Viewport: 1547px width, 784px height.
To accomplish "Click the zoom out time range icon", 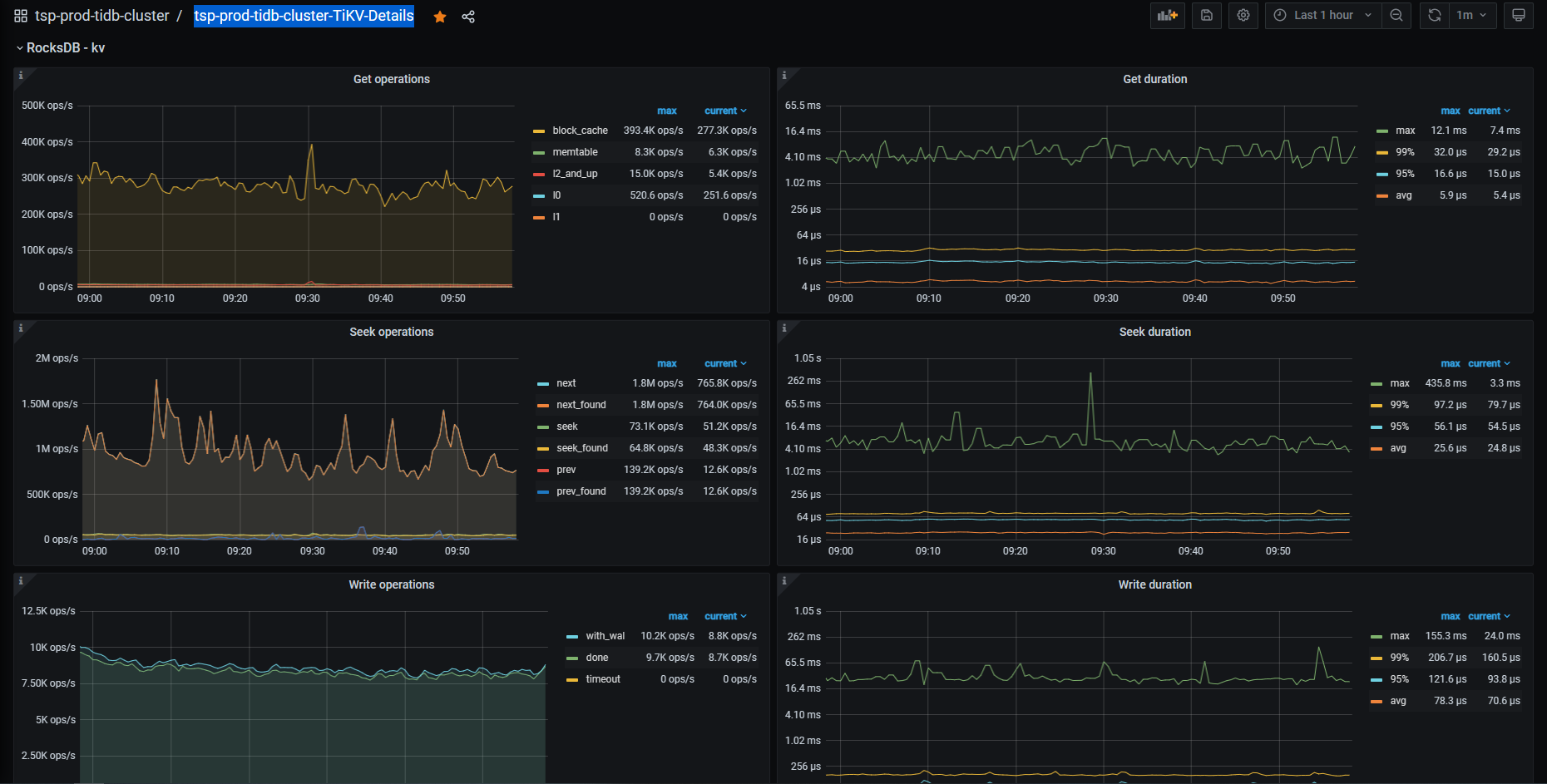I will click(x=1396, y=16).
